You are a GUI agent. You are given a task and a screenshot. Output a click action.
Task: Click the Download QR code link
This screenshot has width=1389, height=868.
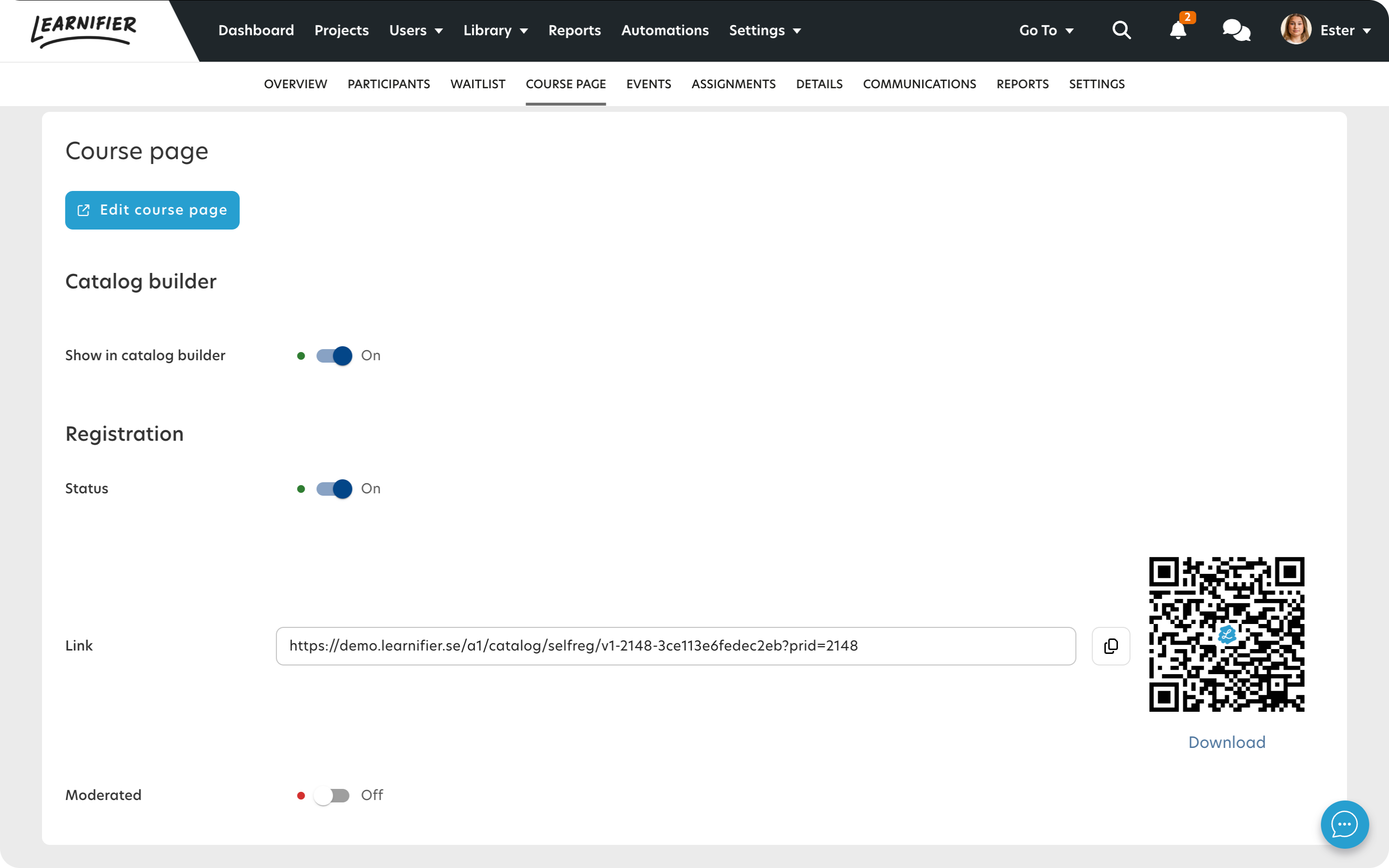click(x=1226, y=742)
